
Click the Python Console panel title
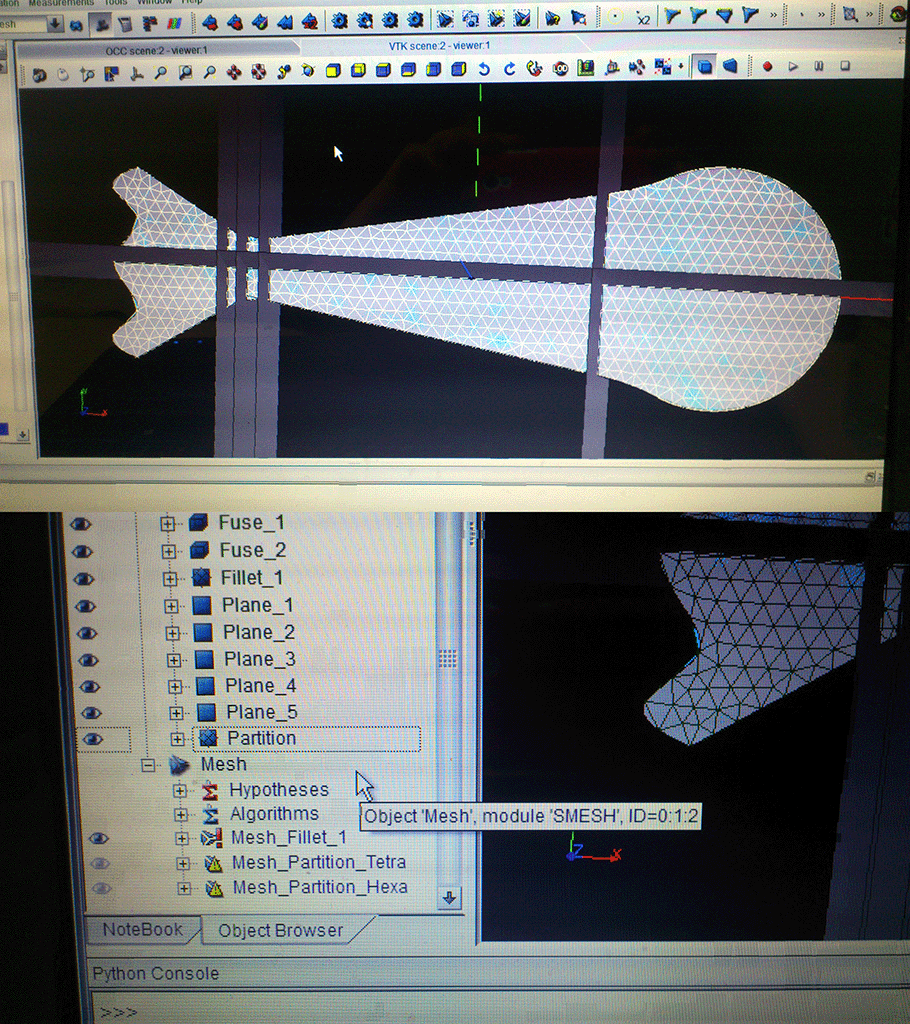(x=155, y=973)
